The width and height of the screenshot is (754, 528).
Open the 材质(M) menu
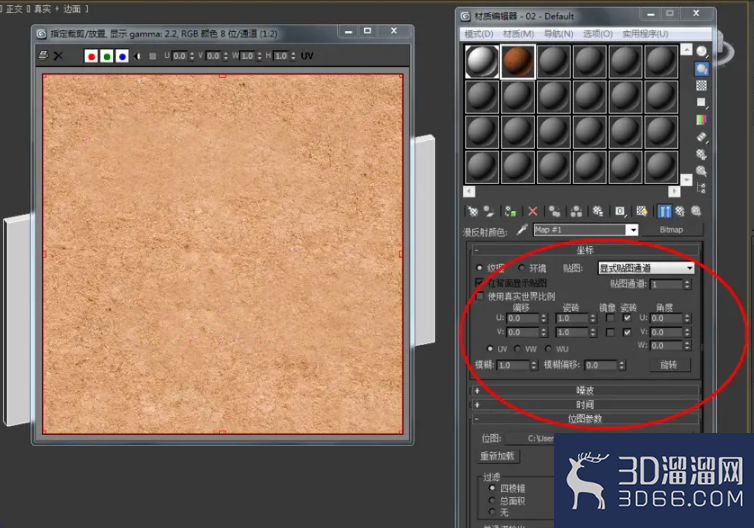tap(518, 34)
